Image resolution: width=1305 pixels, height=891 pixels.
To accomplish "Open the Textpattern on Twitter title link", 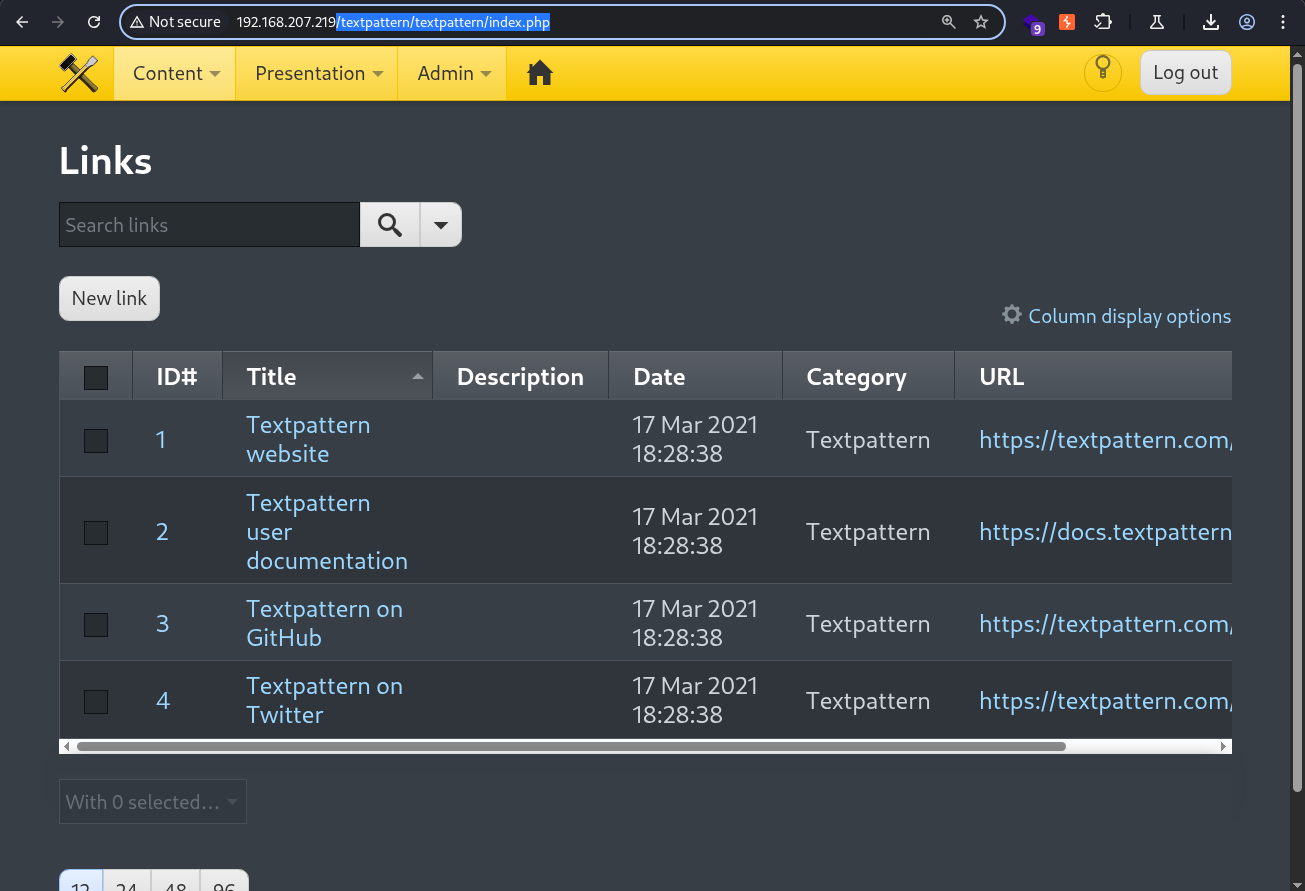I will [324, 700].
